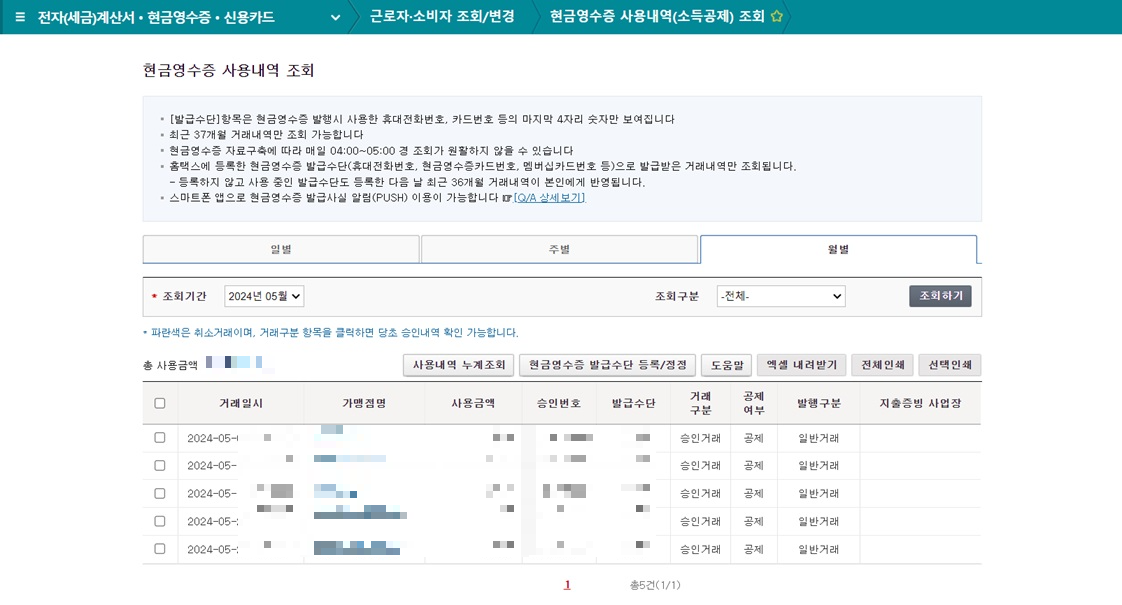Open the 2024년 05월 period dropdown

click(x=264, y=296)
